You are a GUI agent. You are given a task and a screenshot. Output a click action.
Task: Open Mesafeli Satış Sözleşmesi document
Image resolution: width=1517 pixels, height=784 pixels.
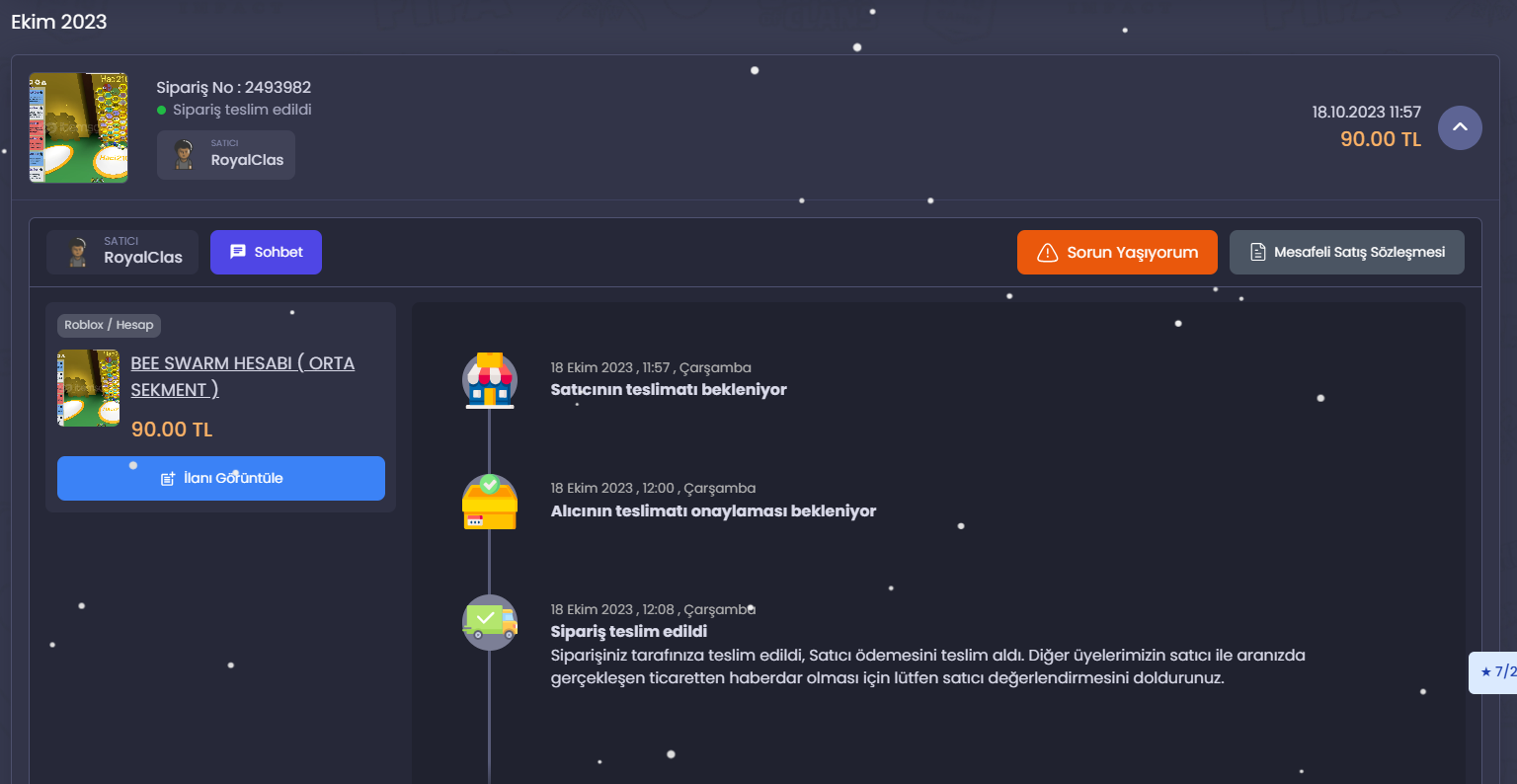pos(1347,252)
